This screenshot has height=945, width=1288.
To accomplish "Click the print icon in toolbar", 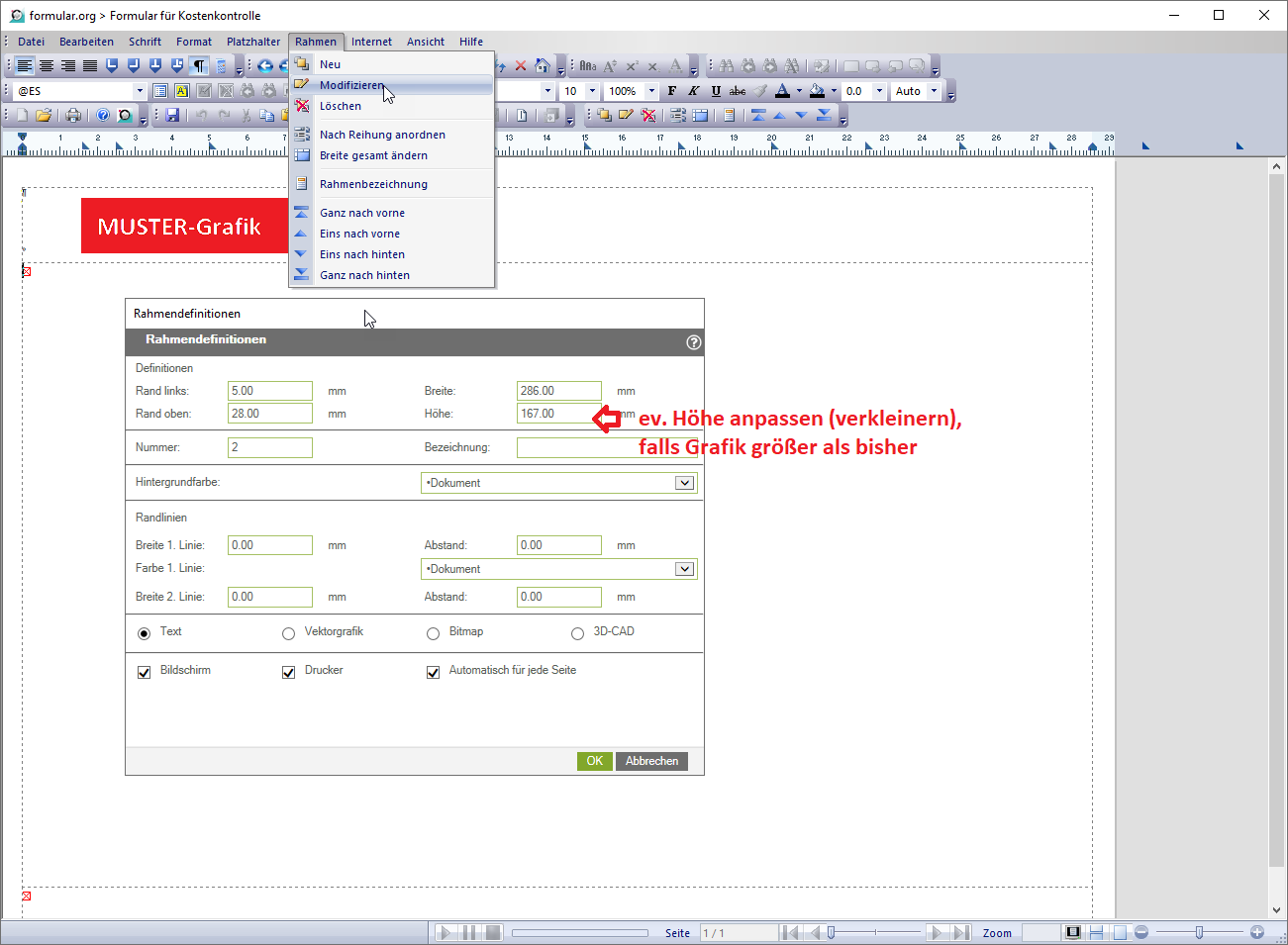I will tap(72, 116).
